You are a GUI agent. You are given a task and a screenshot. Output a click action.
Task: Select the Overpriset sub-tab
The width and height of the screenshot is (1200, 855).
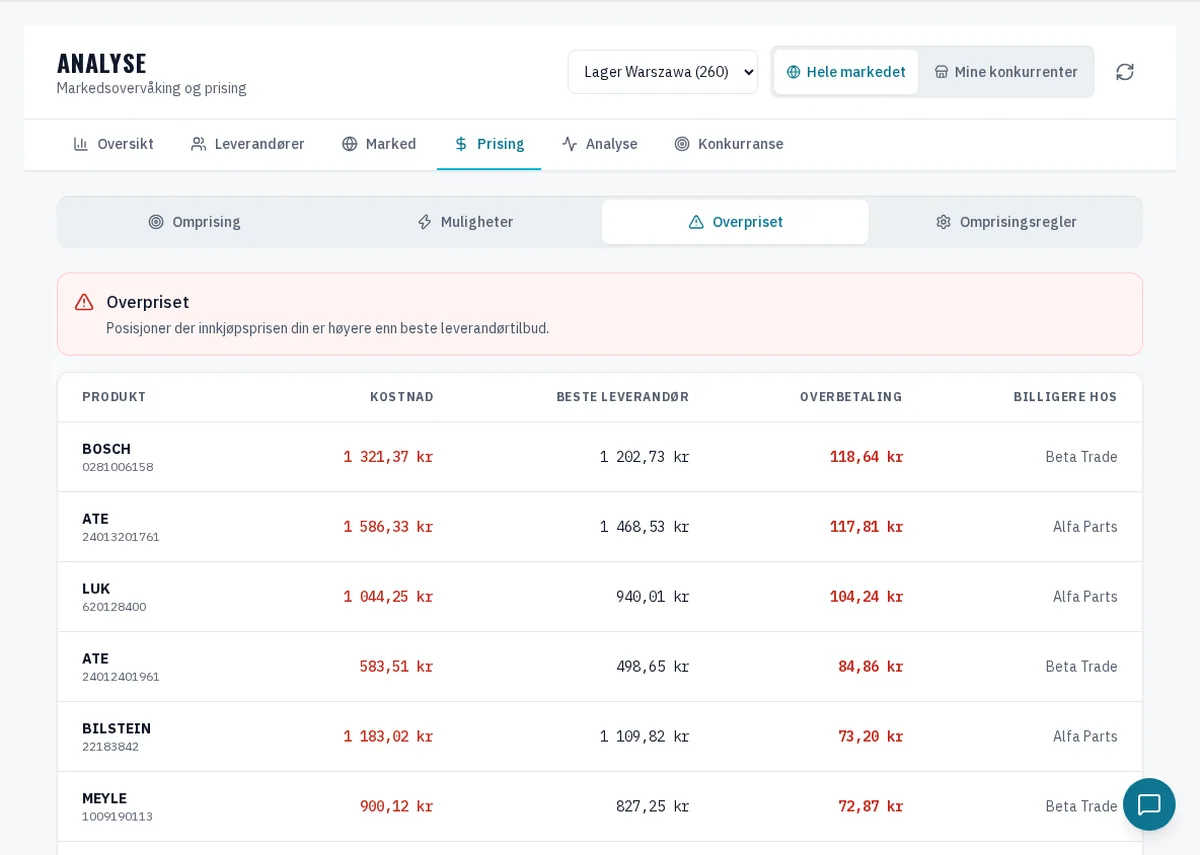[x=735, y=222]
